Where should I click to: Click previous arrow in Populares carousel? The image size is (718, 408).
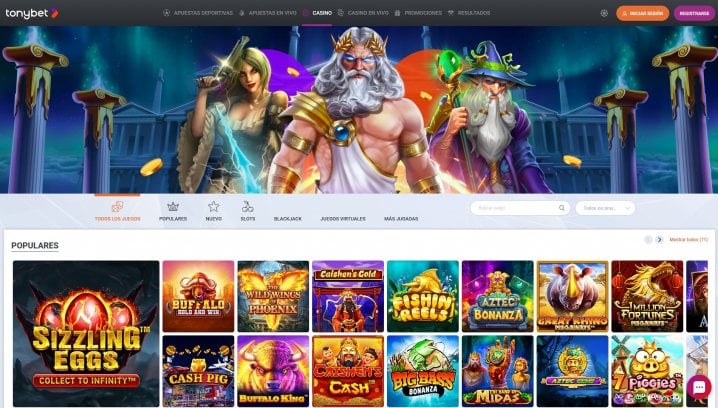[x=648, y=239]
